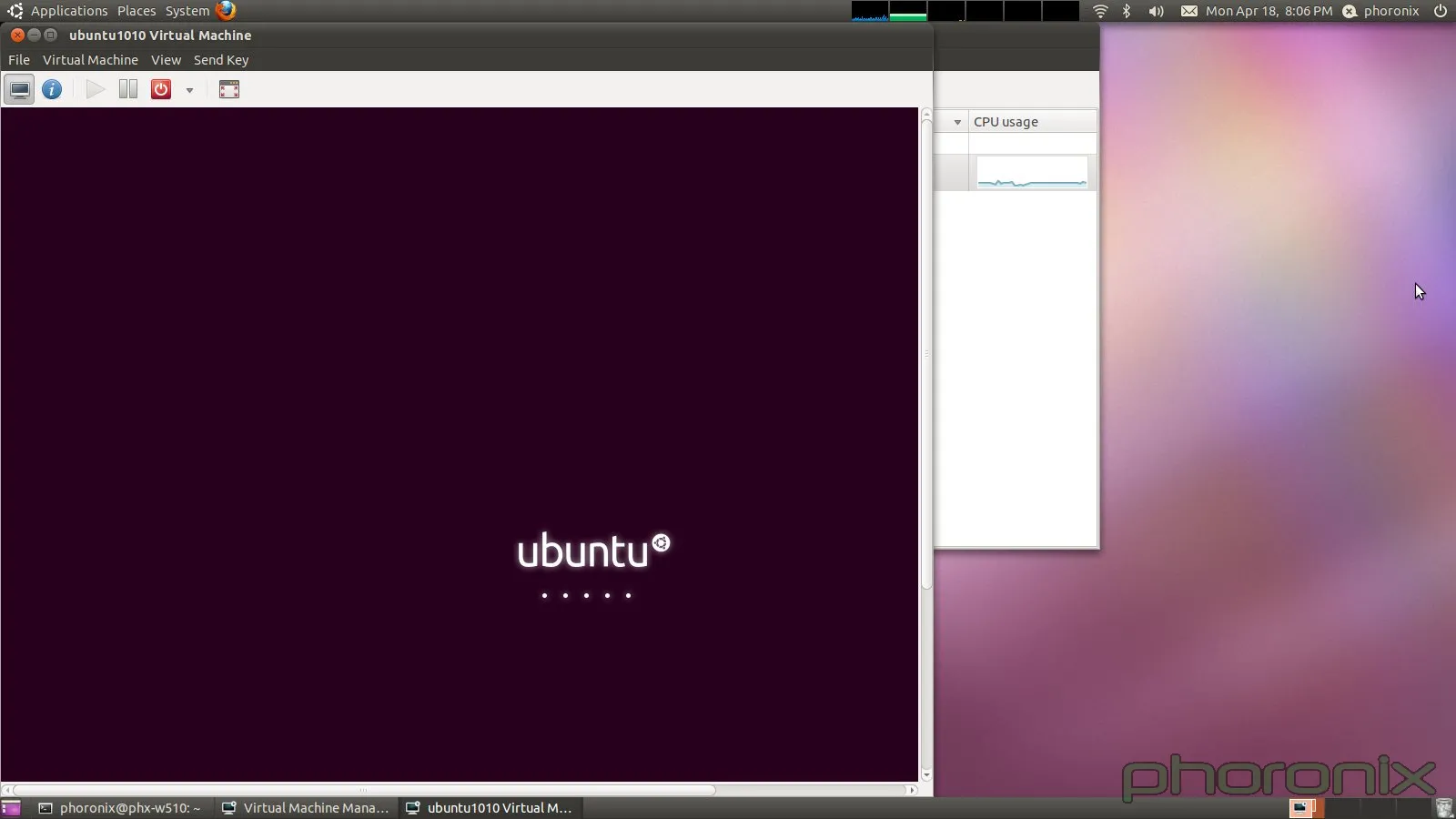The width and height of the screenshot is (1456, 819).
Task: Open the session power menu icon
Action: click(1441, 11)
